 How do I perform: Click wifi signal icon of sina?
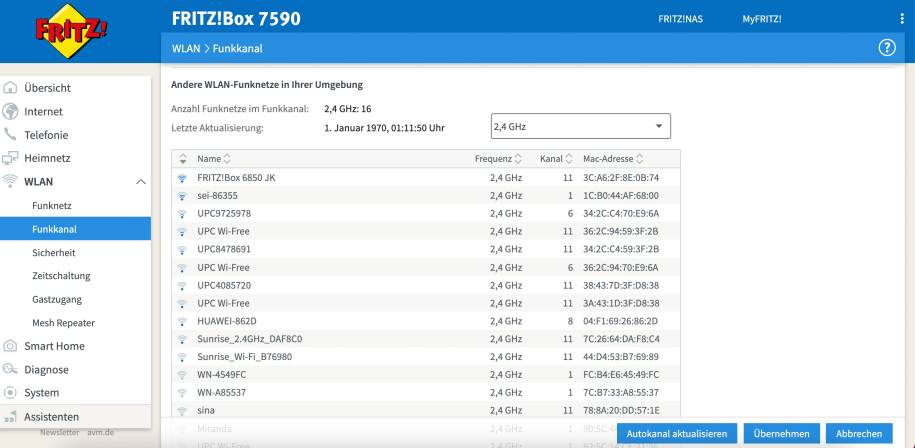(x=182, y=411)
